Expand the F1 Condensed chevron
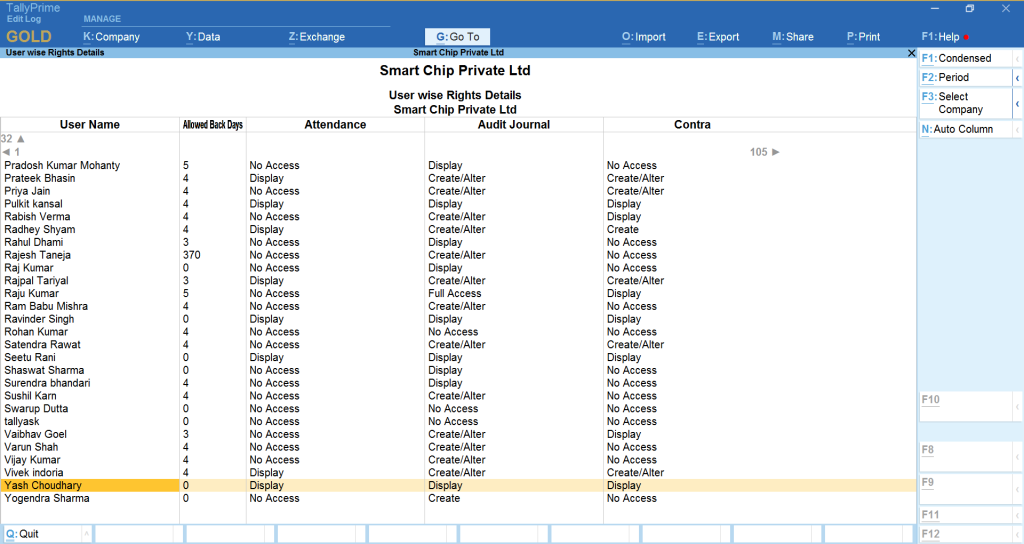This screenshot has width=1024, height=544. (x=1017, y=59)
